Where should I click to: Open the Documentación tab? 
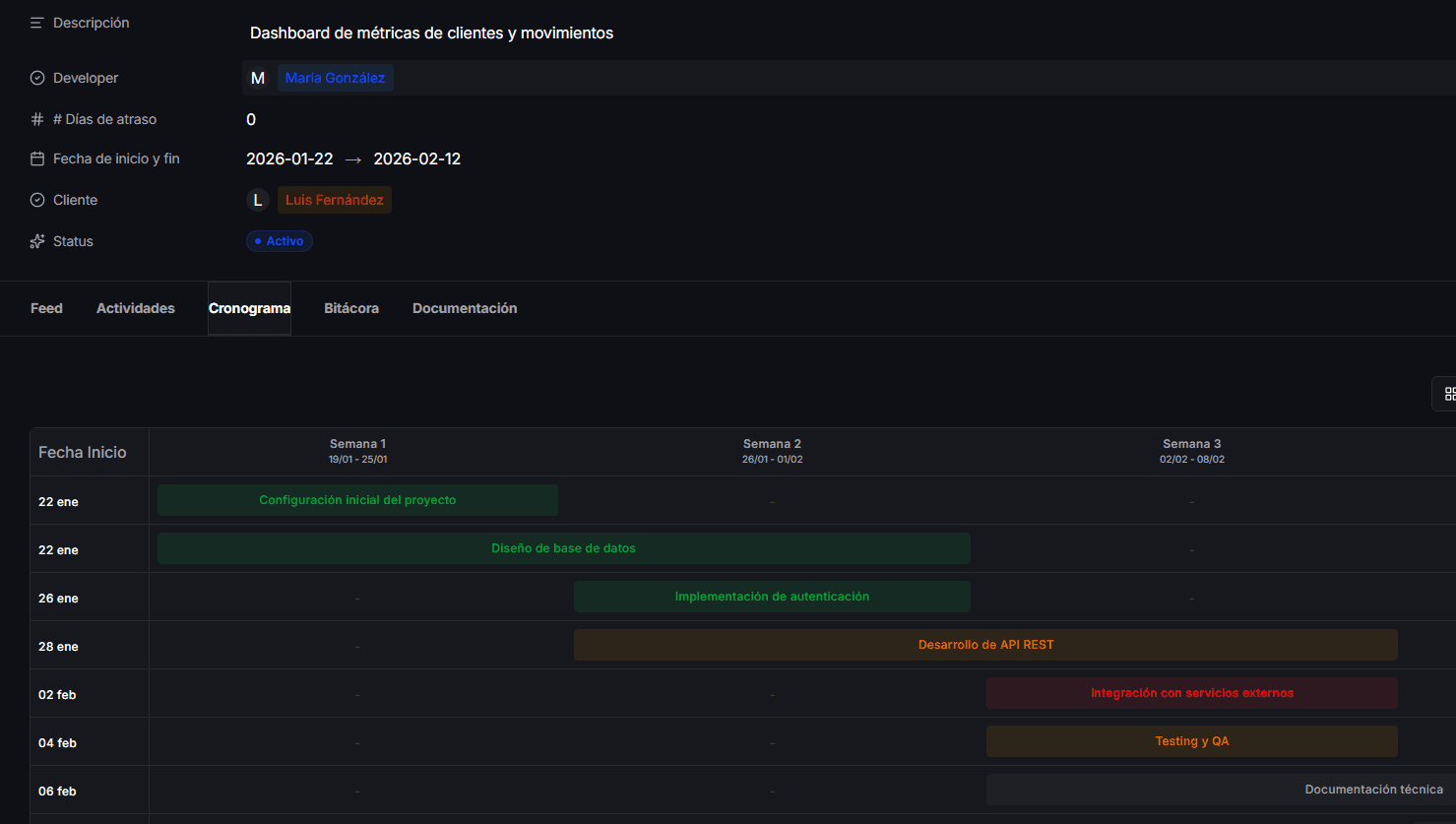coord(465,307)
